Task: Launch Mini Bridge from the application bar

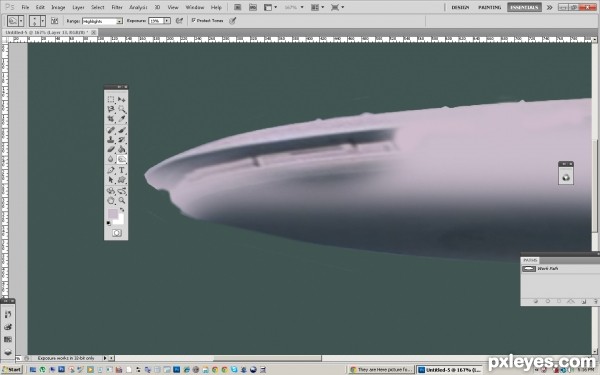Action: (253, 7)
